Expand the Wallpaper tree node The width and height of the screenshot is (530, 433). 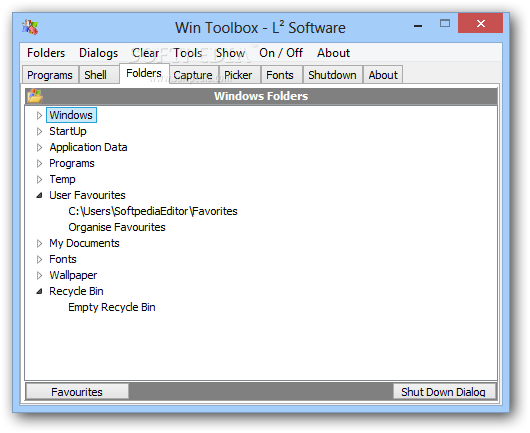[x=39, y=275]
